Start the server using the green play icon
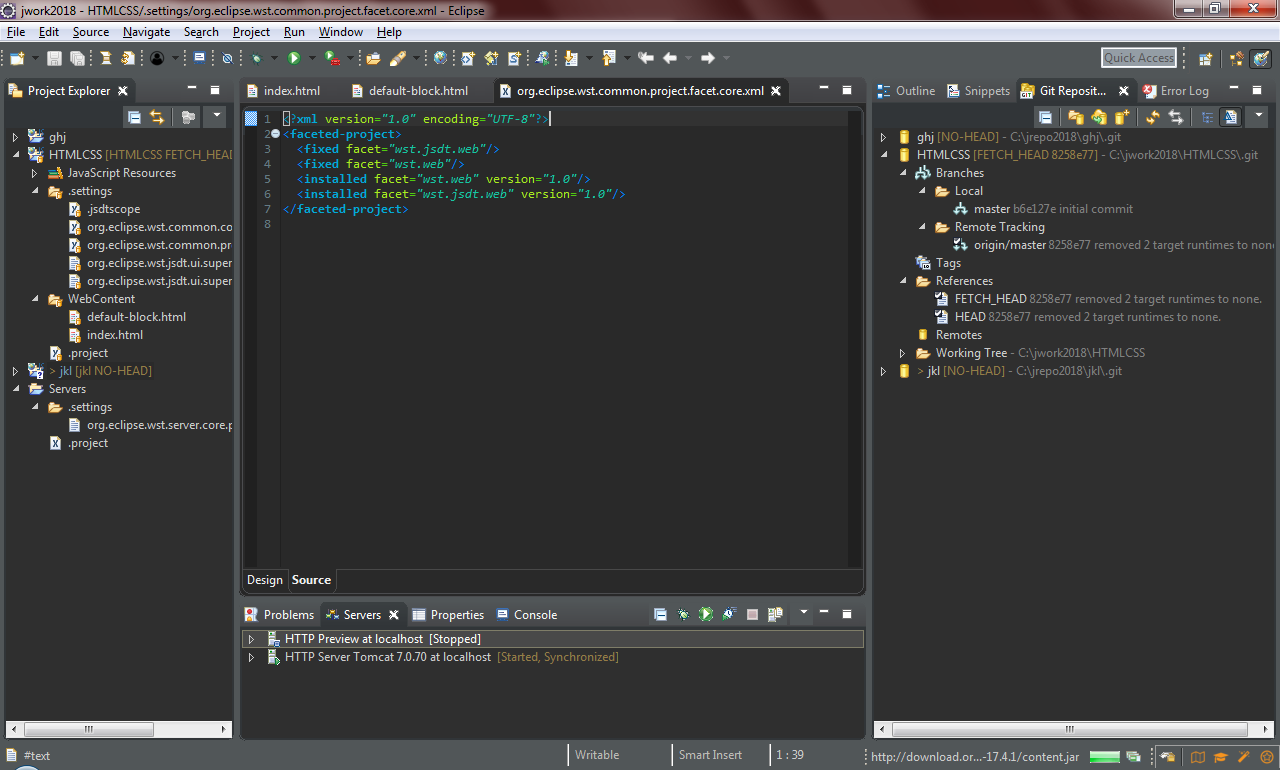Image resolution: width=1280 pixels, height=770 pixels. (706, 615)
